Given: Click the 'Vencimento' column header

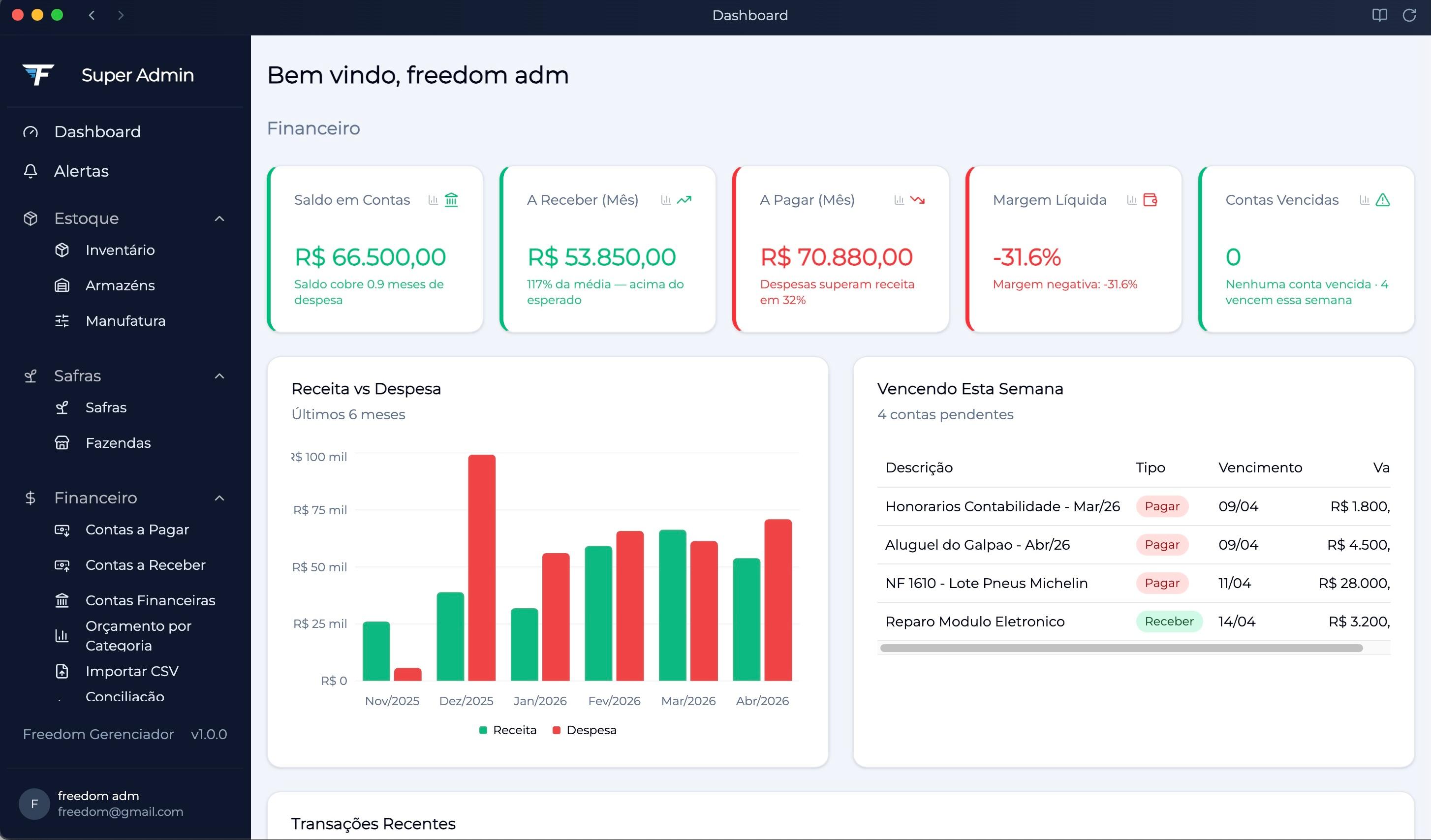Looking at the screenshot, I should (1260, 467).
